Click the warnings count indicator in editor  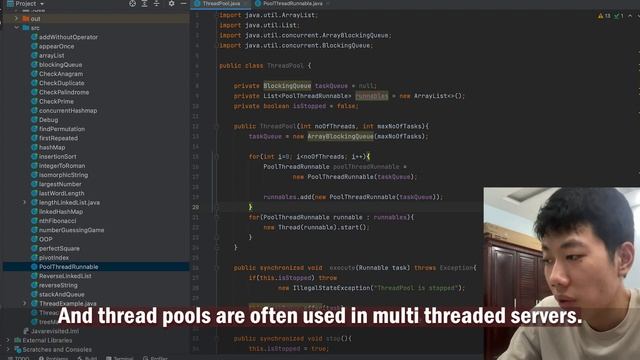point(604,16)
